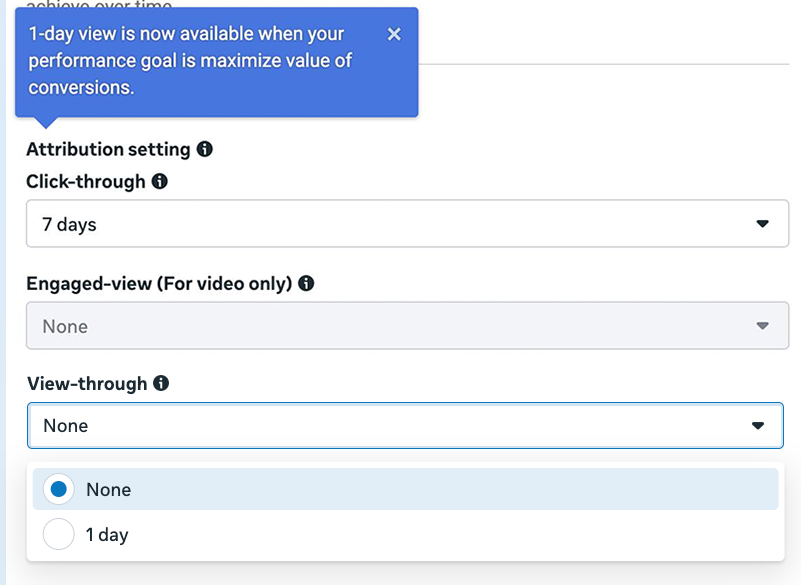
Task: Show info for the View-through setting
Action: pos(162,383)
